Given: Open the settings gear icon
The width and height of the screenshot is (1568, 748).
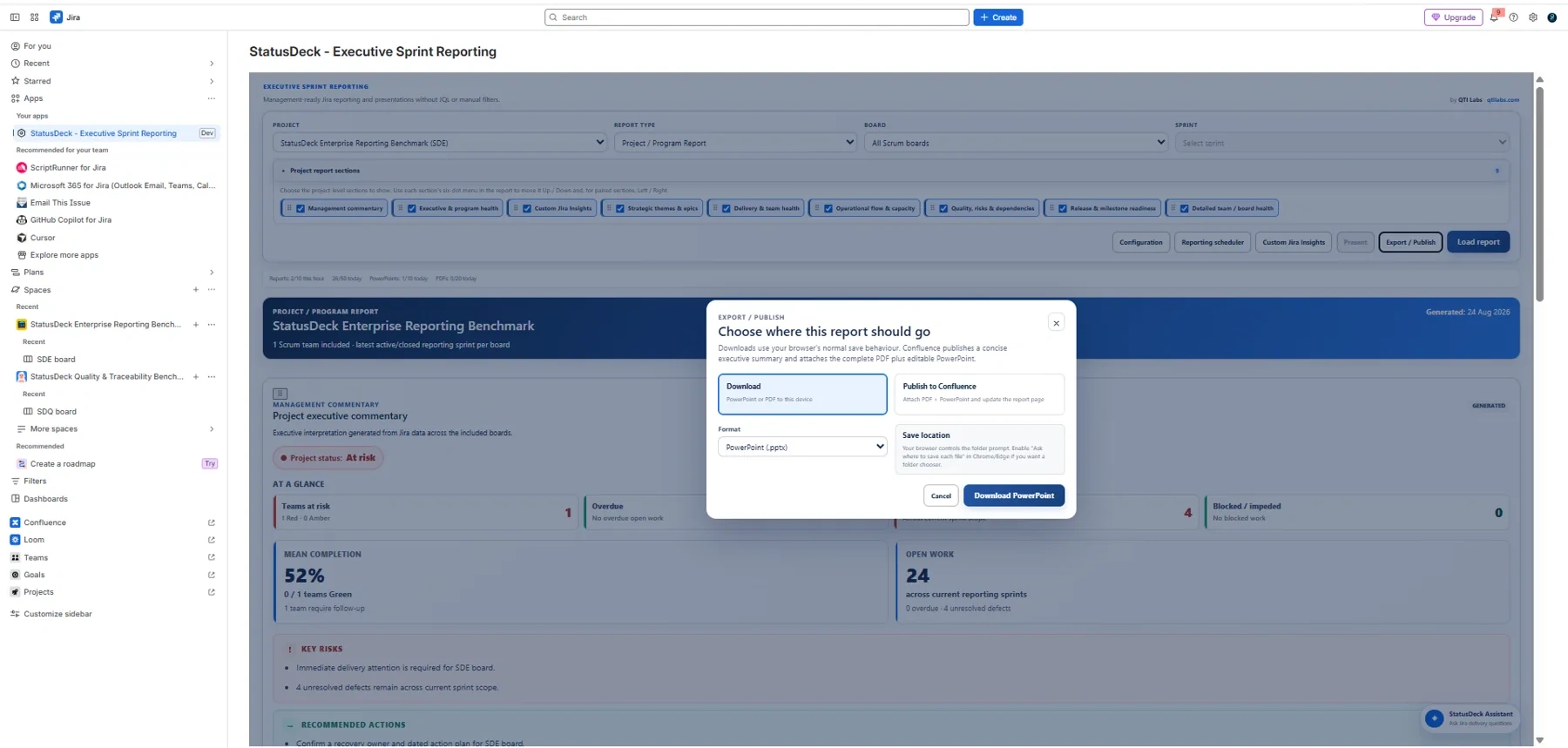Looking at the screenshot, I should [1533, 17].
